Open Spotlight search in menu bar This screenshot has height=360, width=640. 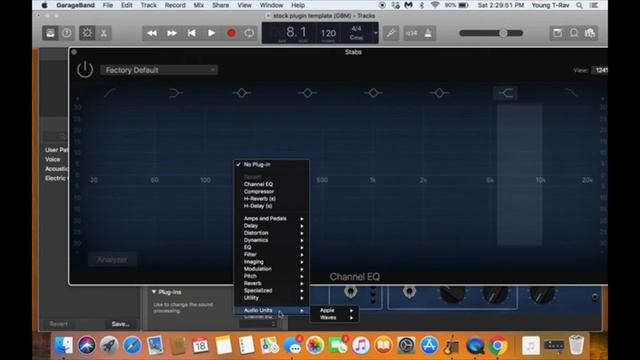[x=579, y=5]
